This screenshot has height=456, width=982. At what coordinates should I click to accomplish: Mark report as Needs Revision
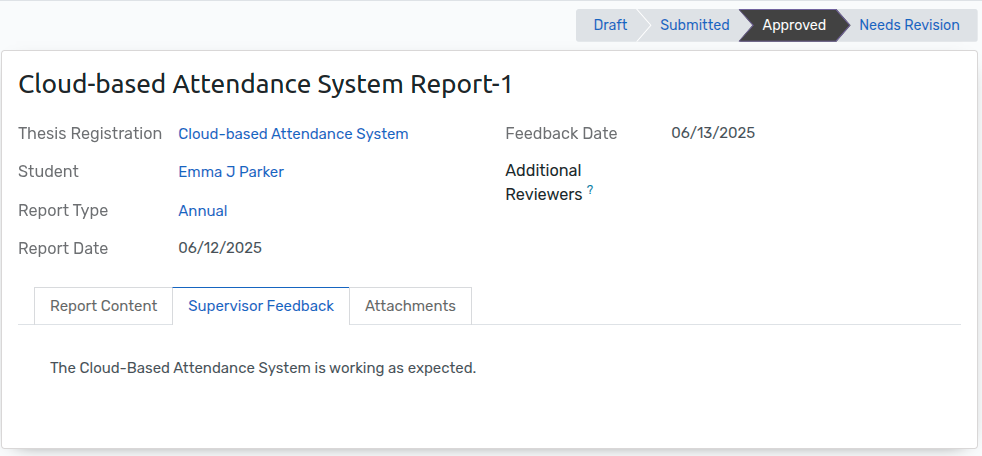pyautogui.click(x=909, y=25)
